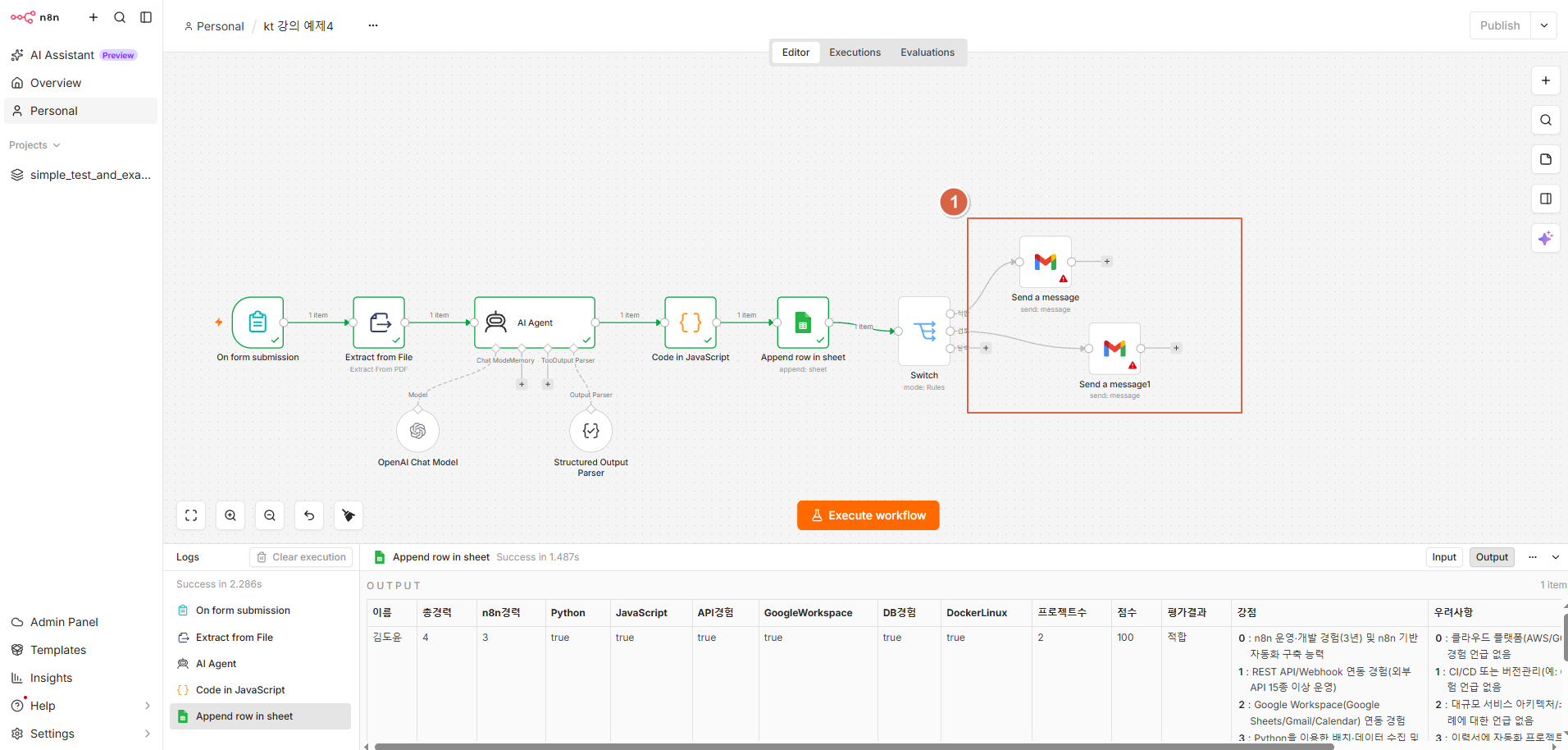Image resolution: width=1568 pixels, height=750 pixels.
Task: Click the n8n logo
Action: point(34,17)
